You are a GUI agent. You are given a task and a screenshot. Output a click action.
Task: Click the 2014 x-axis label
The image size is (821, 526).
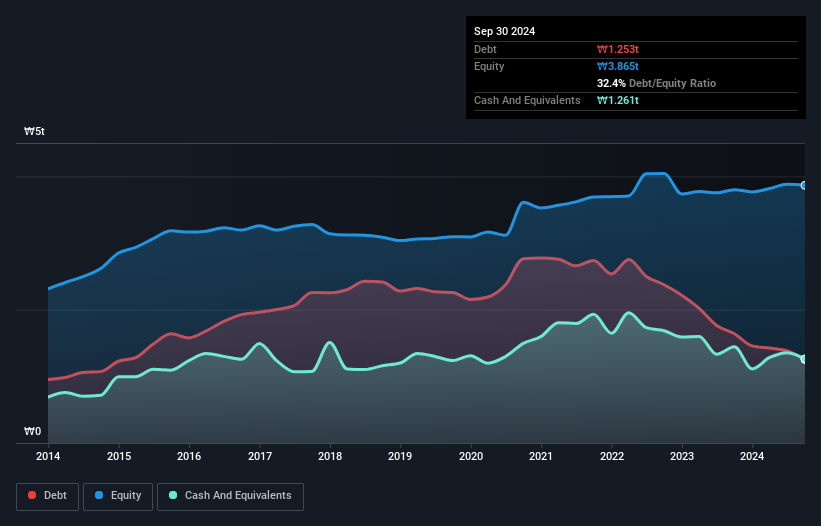[48, 456]
